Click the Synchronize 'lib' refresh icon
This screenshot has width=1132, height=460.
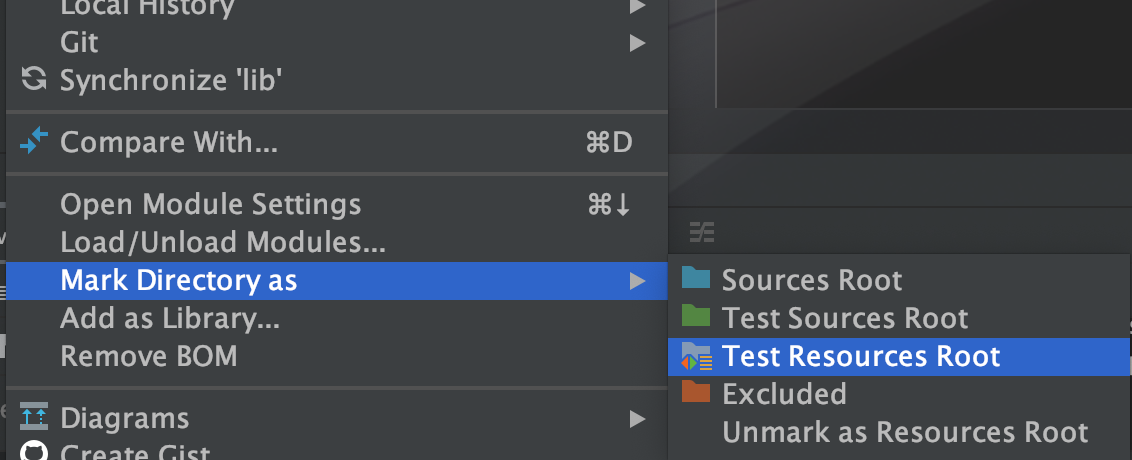(34, 80)
